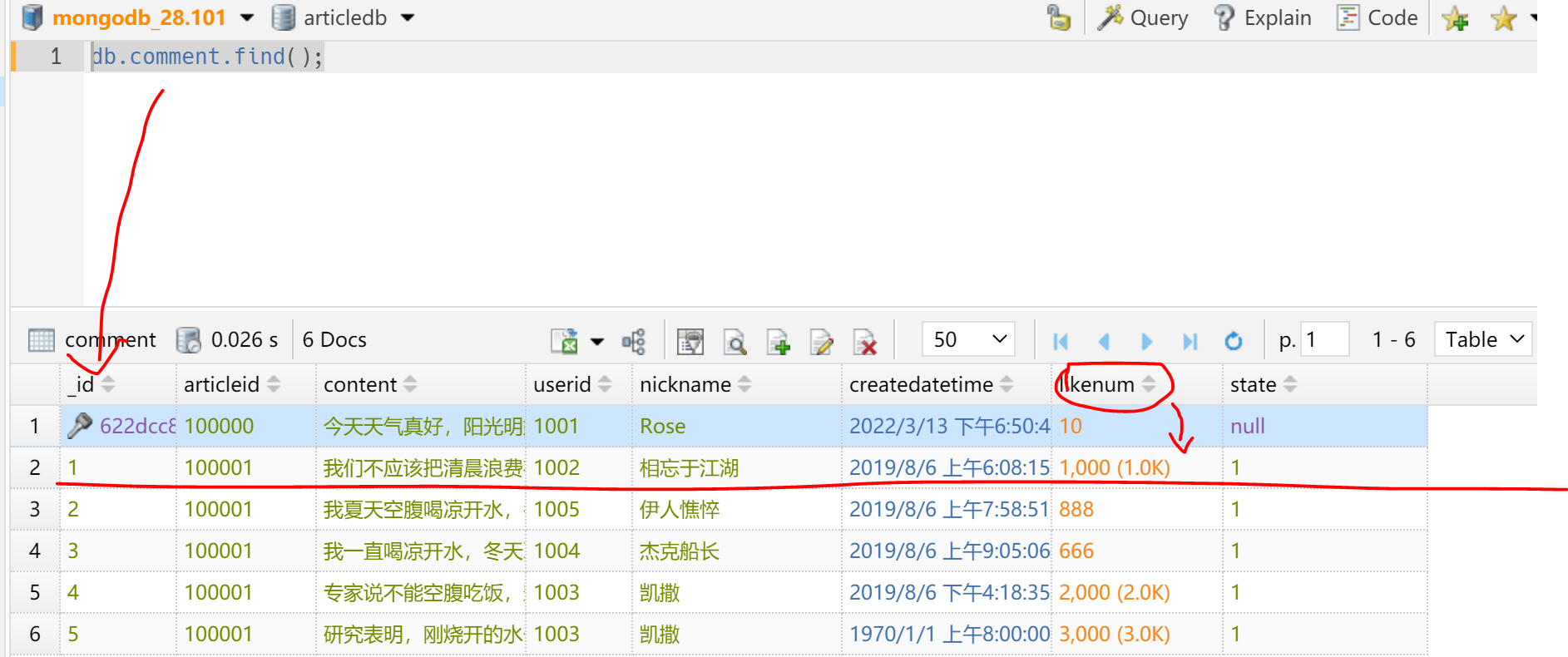Open the page size 50 dropdown
Image resolution: width=1568 pixels, height=657 pixels.
969,339
